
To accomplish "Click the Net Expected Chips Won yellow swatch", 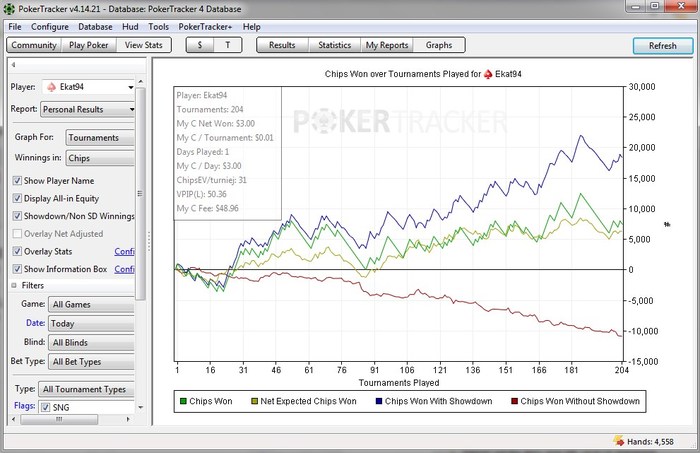I will 254,401.
